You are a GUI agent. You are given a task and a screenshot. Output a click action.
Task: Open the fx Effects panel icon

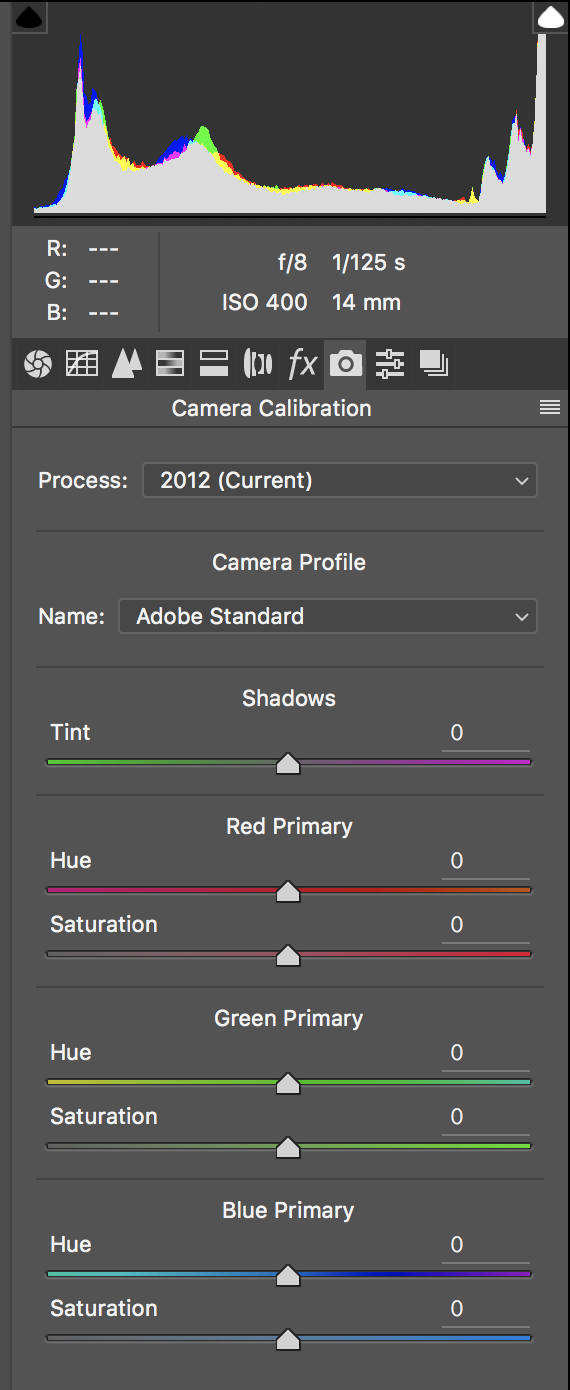point(302,364)
